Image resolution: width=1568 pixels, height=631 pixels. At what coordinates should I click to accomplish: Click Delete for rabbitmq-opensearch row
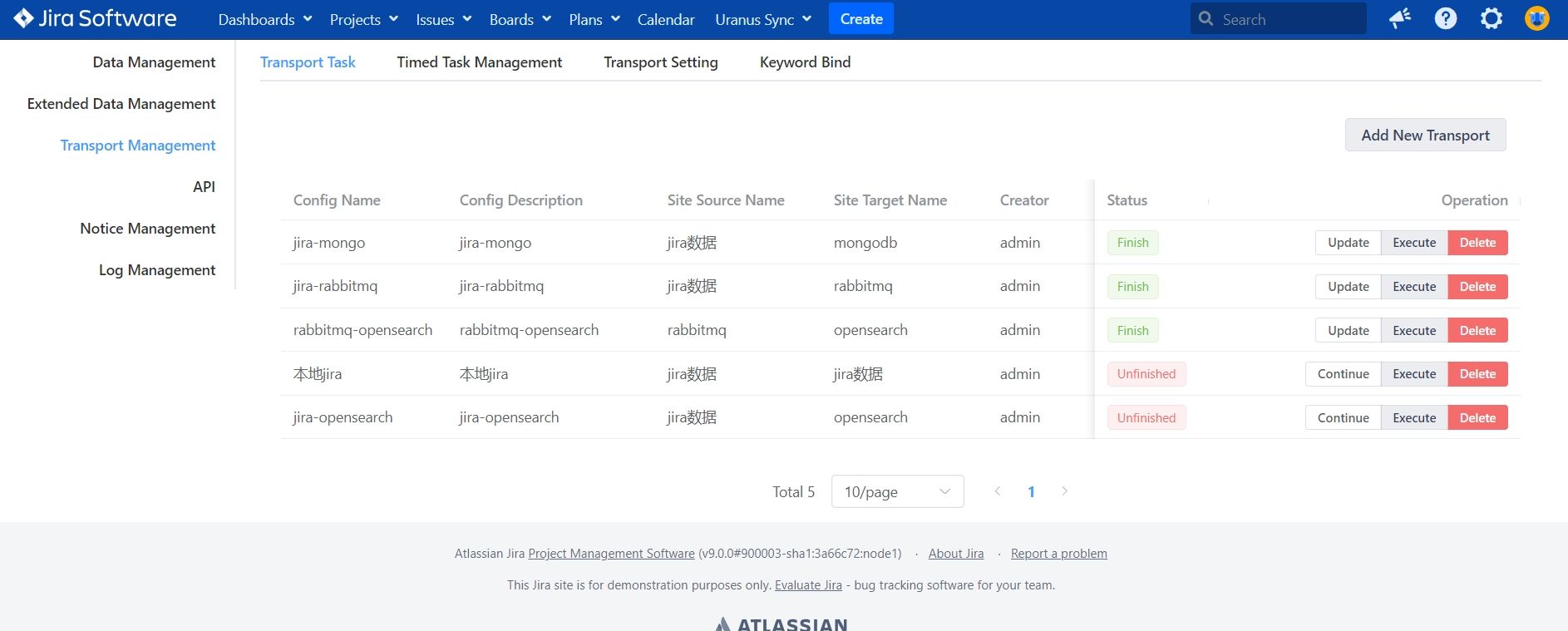[x=1477, y=331]
